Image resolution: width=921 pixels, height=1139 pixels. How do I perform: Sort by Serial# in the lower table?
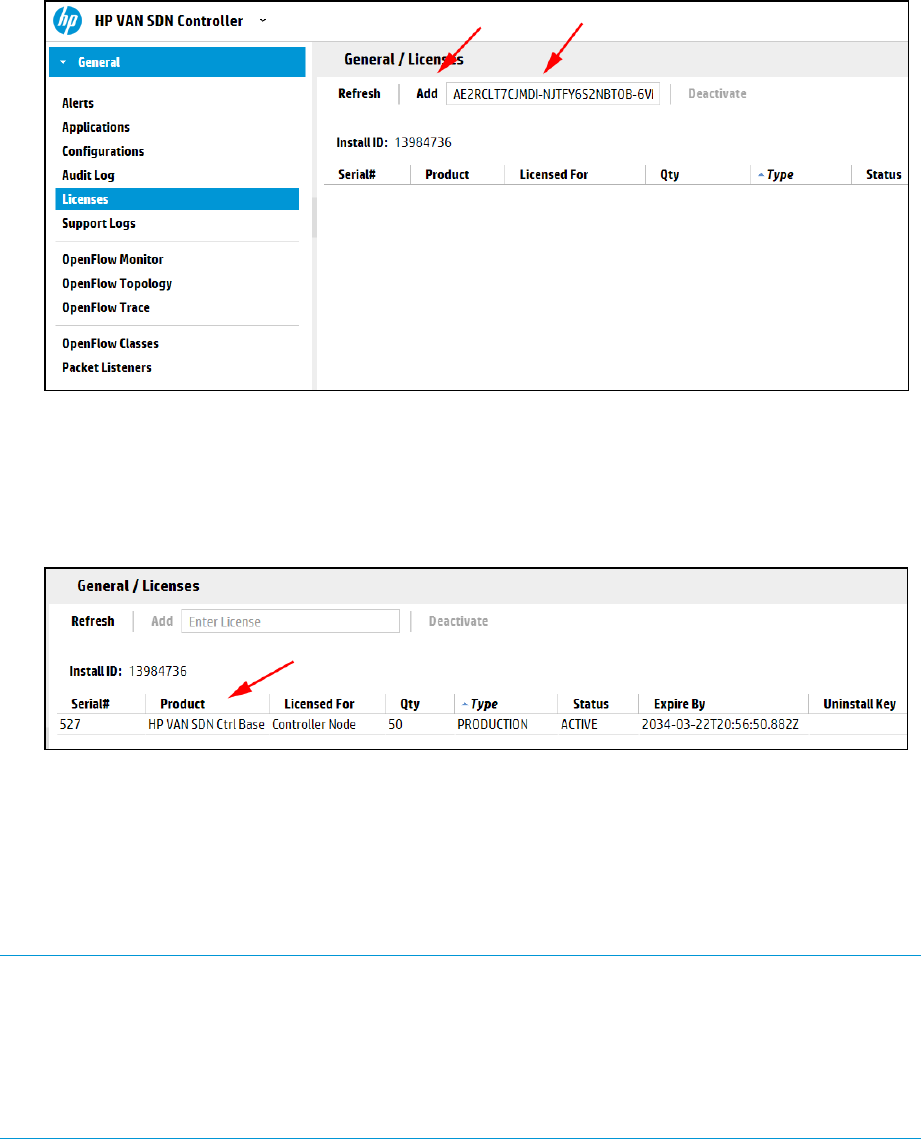click(90, 704)
